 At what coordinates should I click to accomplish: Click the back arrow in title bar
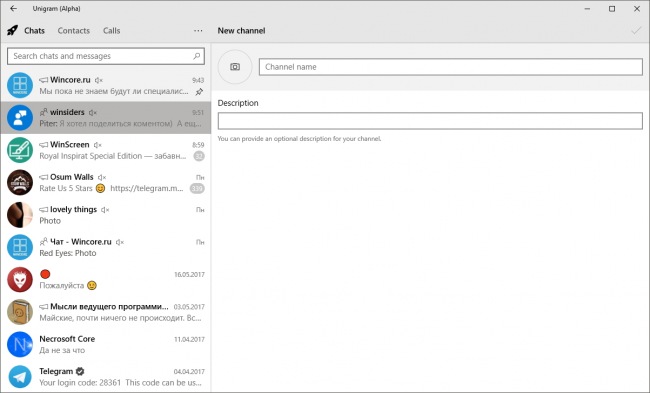13,8
